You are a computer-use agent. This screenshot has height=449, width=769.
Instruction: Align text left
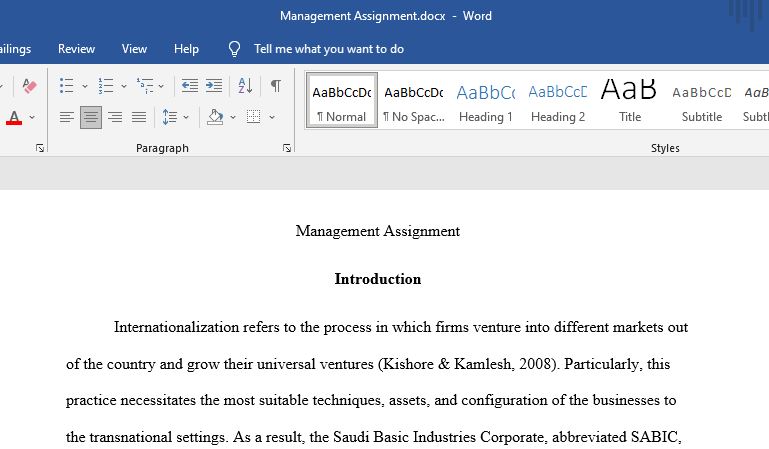pyautogui.click(x=67, y=117)
